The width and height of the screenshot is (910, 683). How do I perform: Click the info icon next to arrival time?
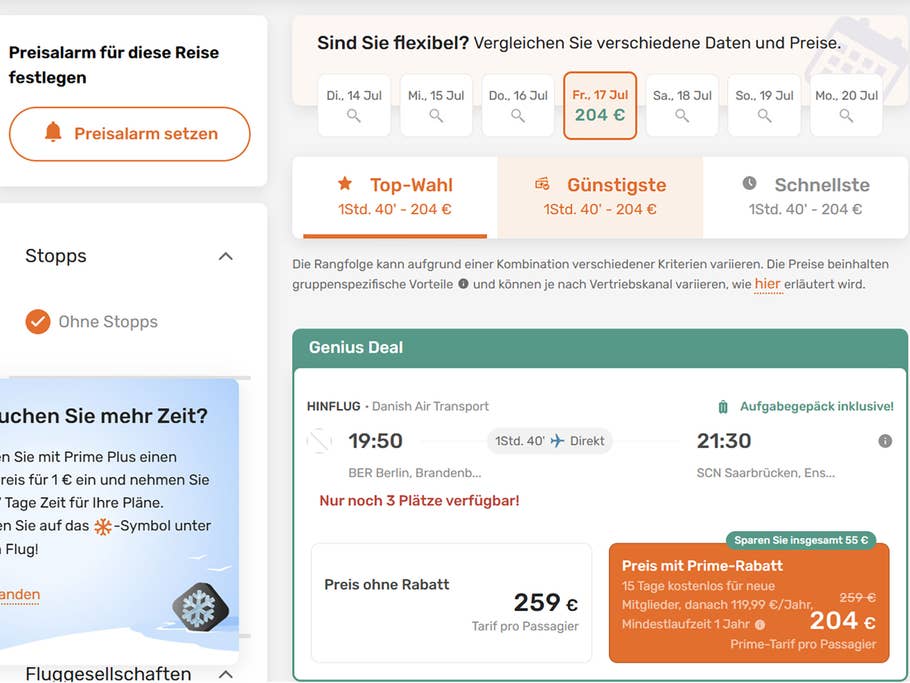pyautogui.click(x=885, y=441)
